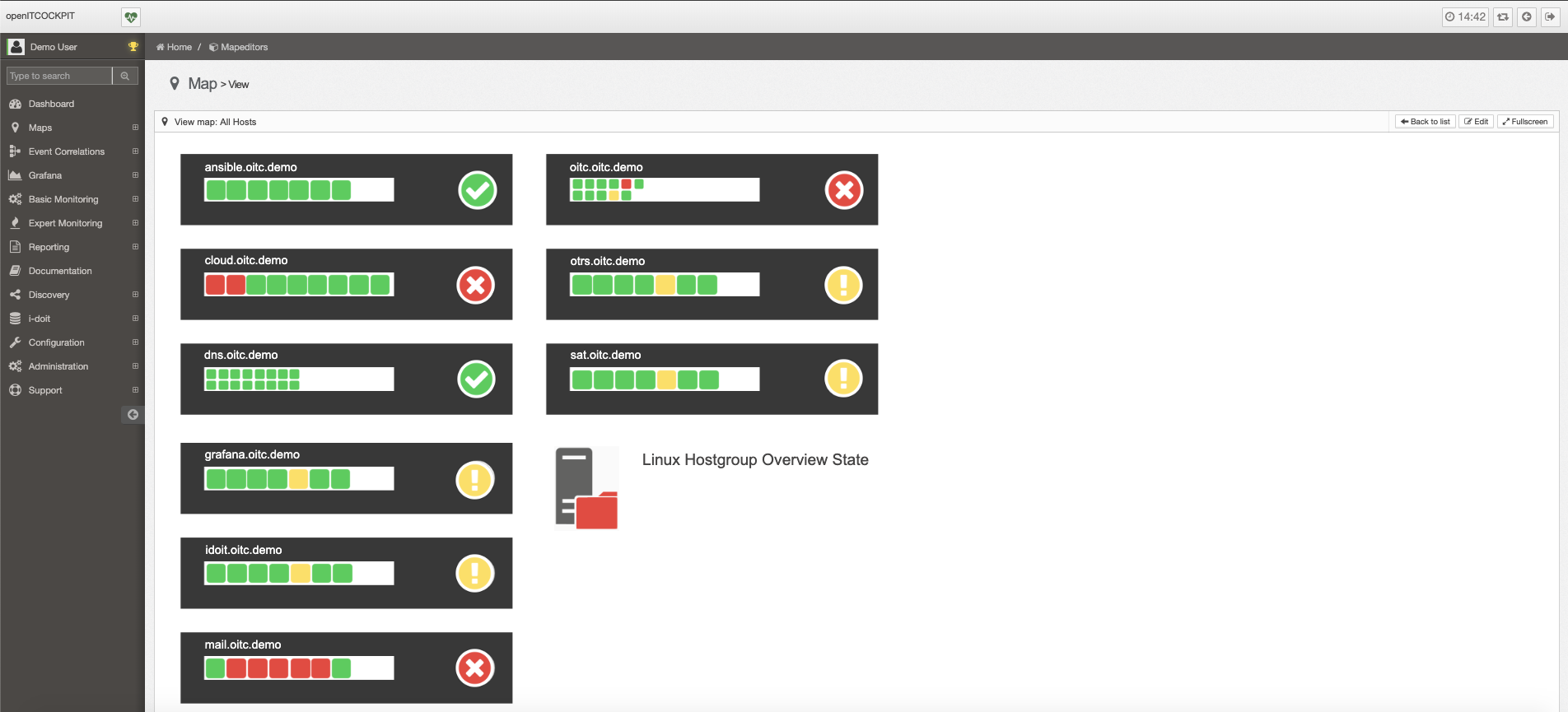Click the yellow warning icon for sat.oitc.demo
1568x712 pixels.
(x=843, y=379)
